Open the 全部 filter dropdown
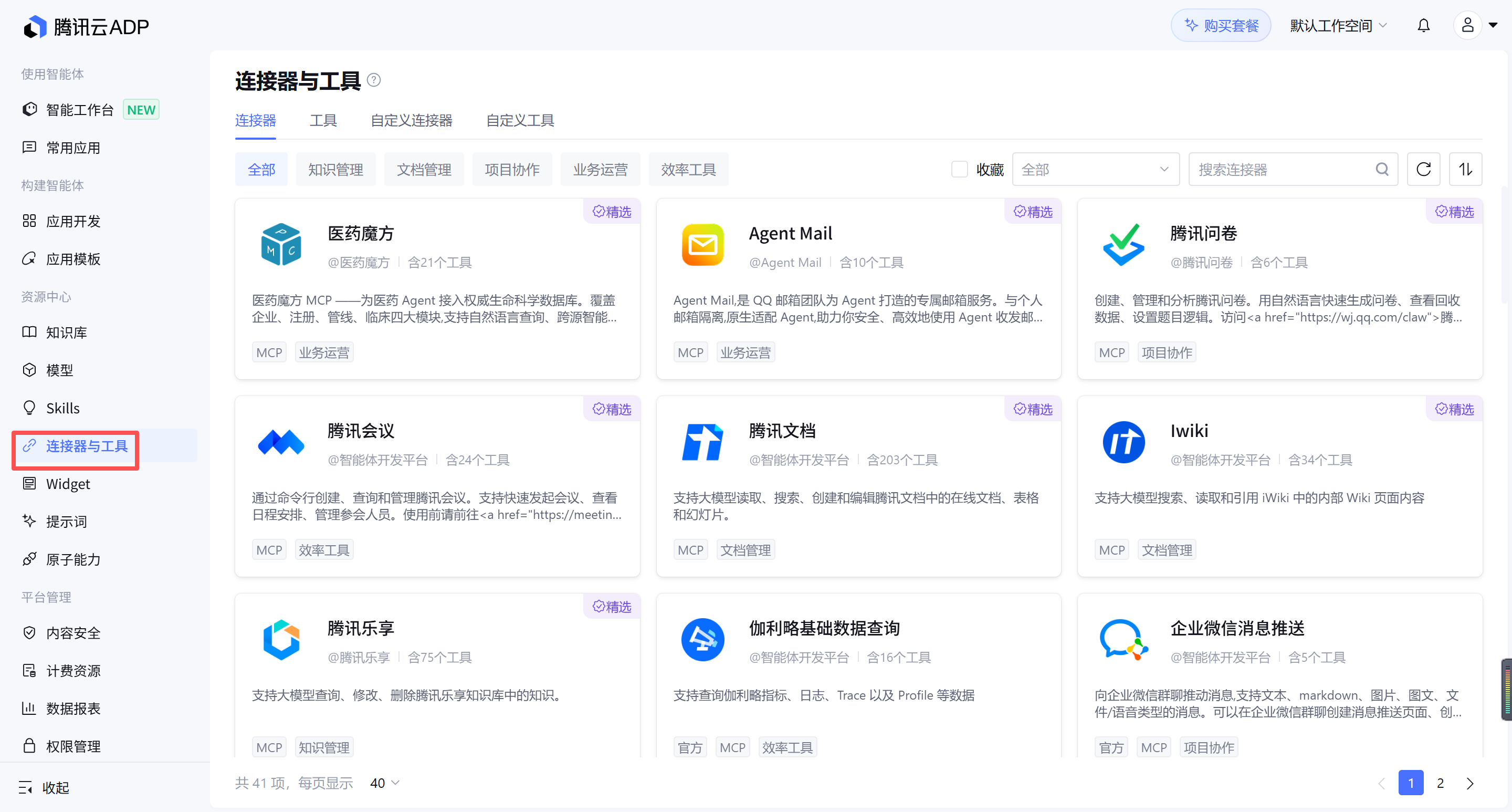Viewport: 1512px width, 812px height. point(1095,170)
